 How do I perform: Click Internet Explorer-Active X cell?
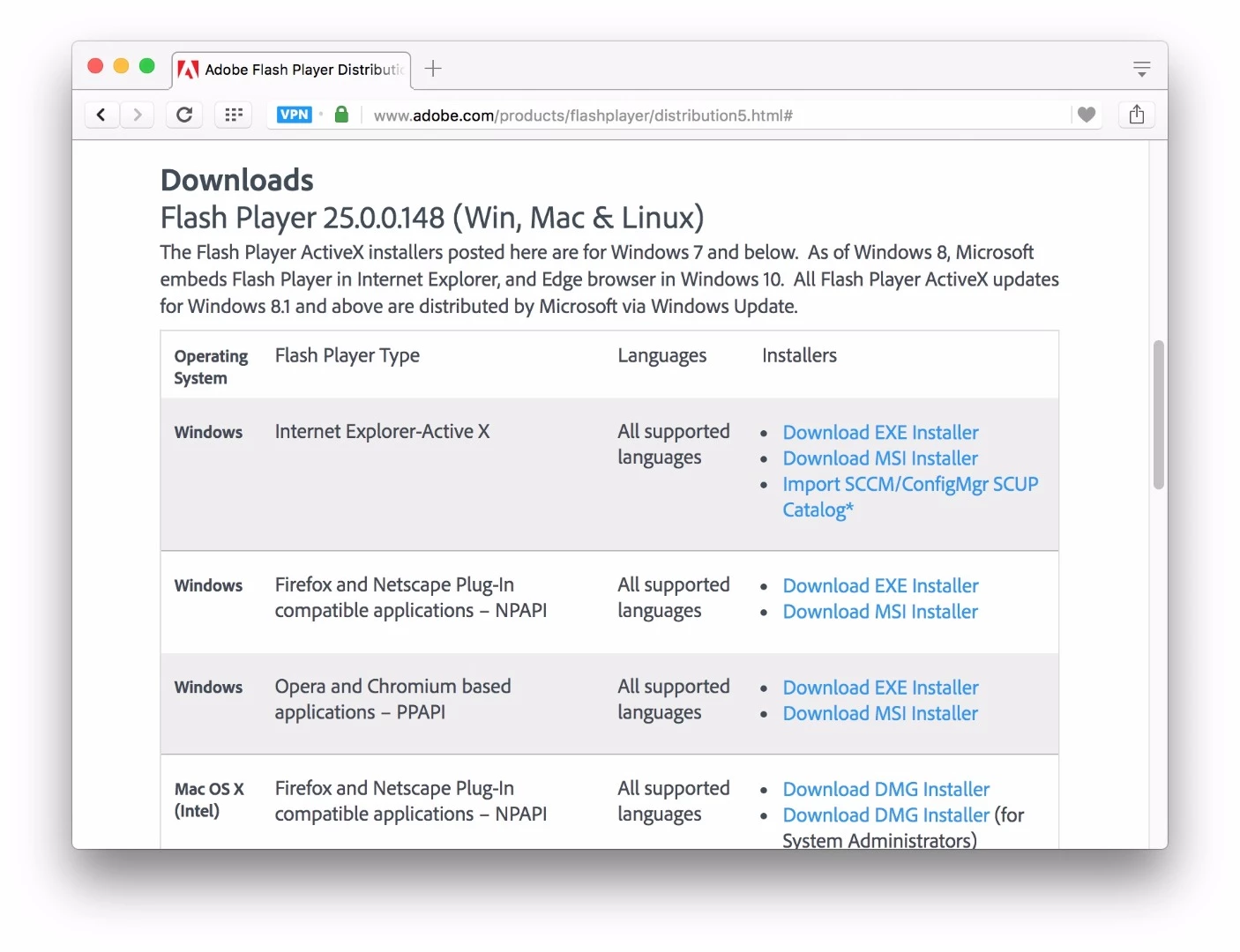click(382, 432)
